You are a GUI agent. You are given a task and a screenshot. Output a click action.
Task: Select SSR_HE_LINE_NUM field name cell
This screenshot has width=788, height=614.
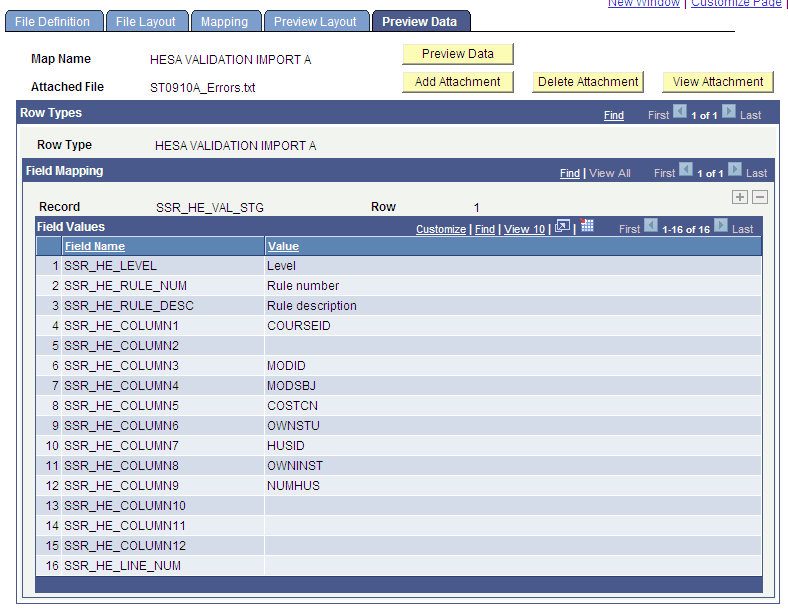coord(163,566)
